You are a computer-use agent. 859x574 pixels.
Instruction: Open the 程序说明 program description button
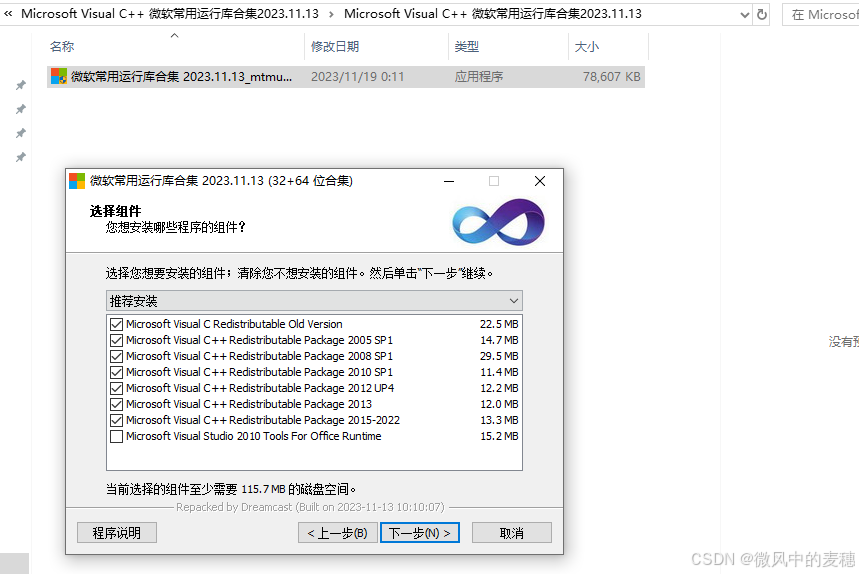[117, 532]
